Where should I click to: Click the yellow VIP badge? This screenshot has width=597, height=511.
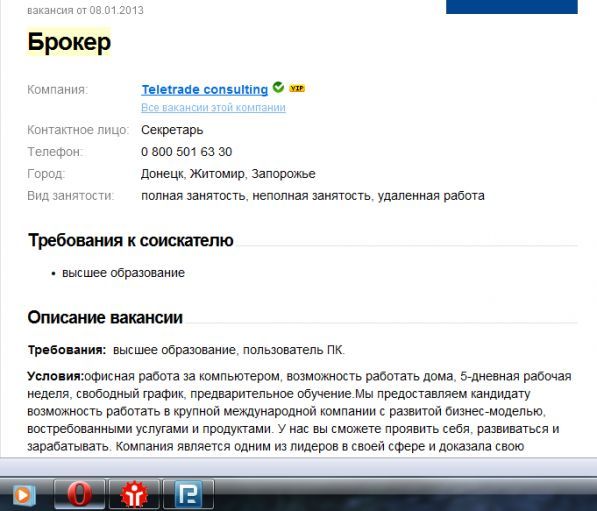coord(297,88)
